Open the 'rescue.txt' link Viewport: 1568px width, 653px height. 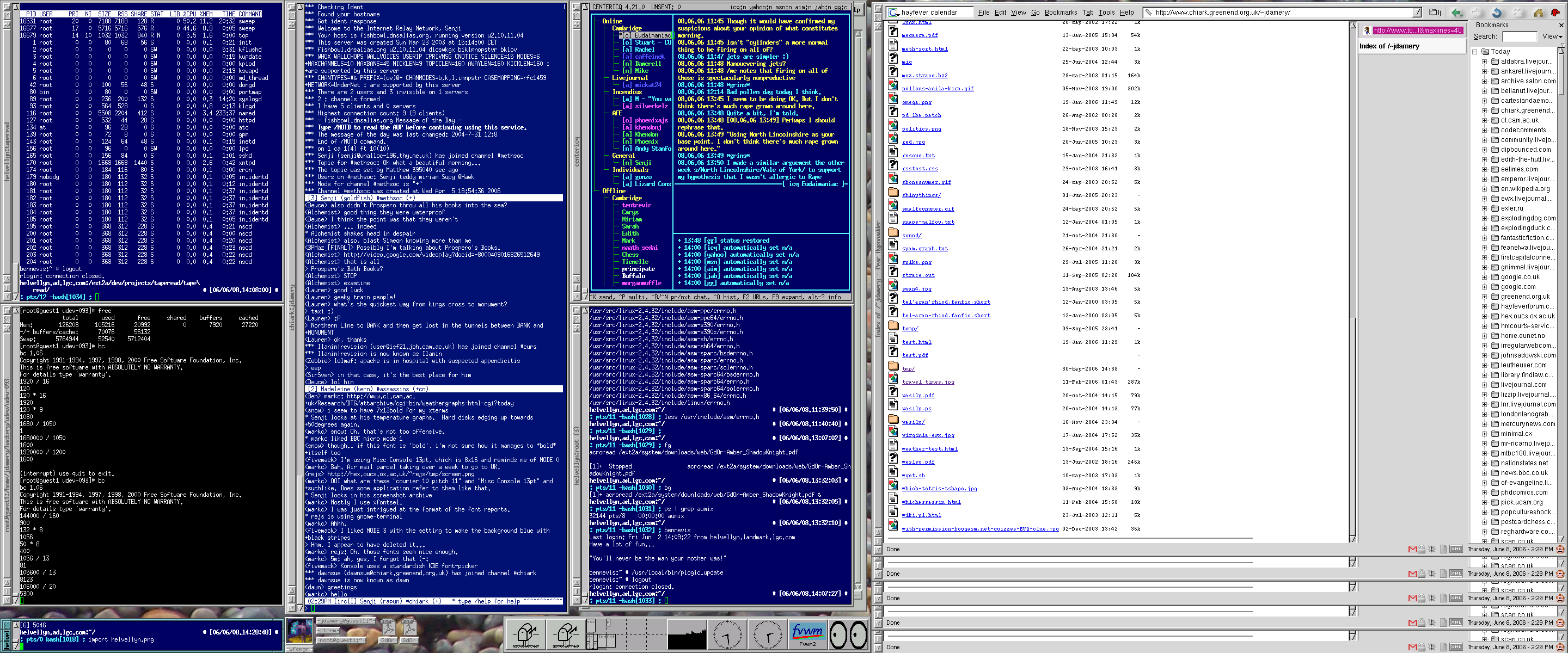[x=918, y=156]
